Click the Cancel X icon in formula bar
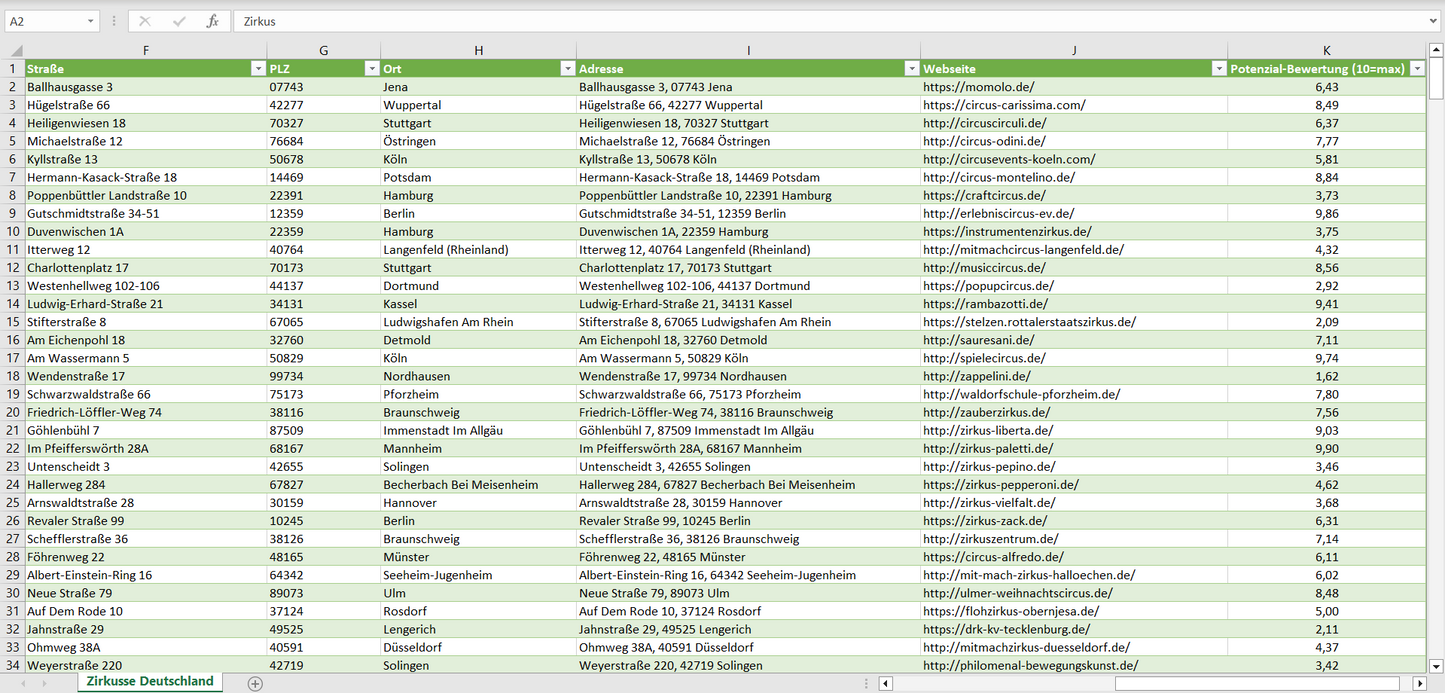Image resolution: width=1445 pixels, height=693 pixels. [x=145, y=21]
